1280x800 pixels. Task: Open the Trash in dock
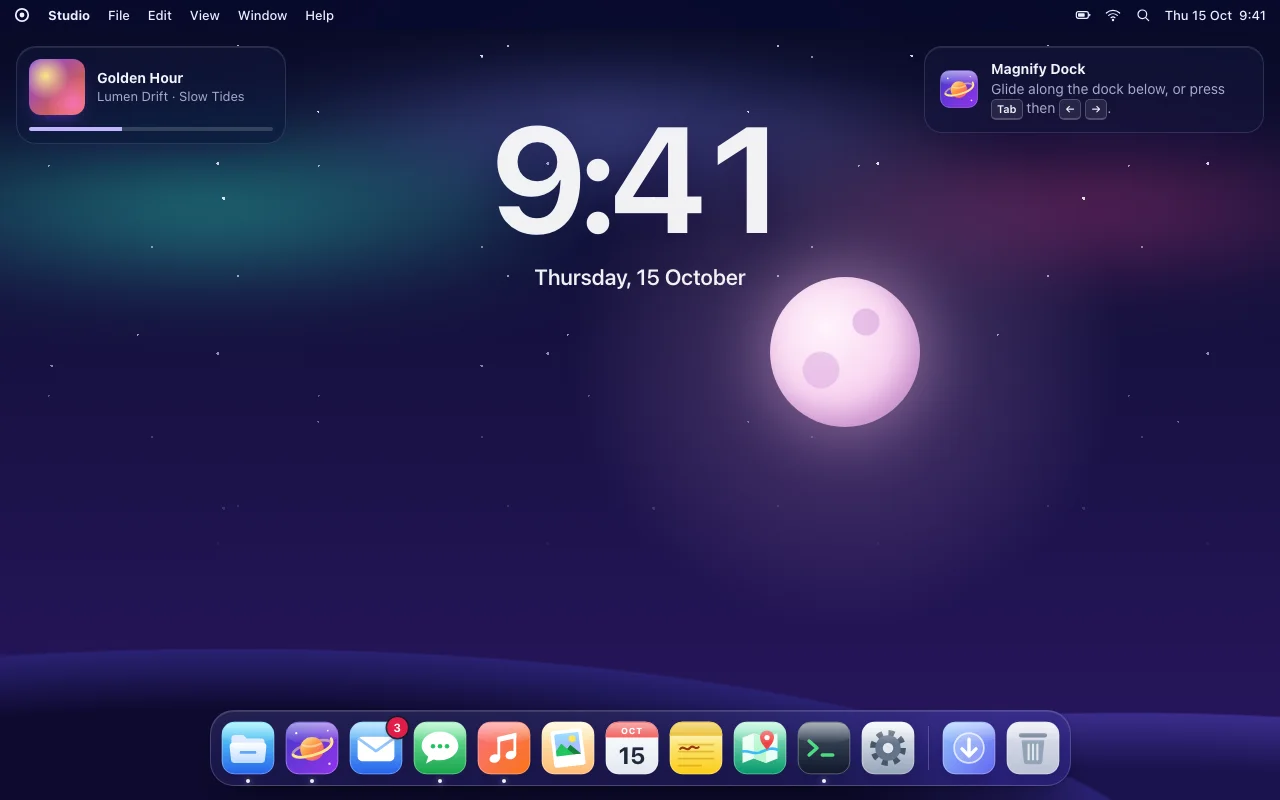click(1033, 748)
